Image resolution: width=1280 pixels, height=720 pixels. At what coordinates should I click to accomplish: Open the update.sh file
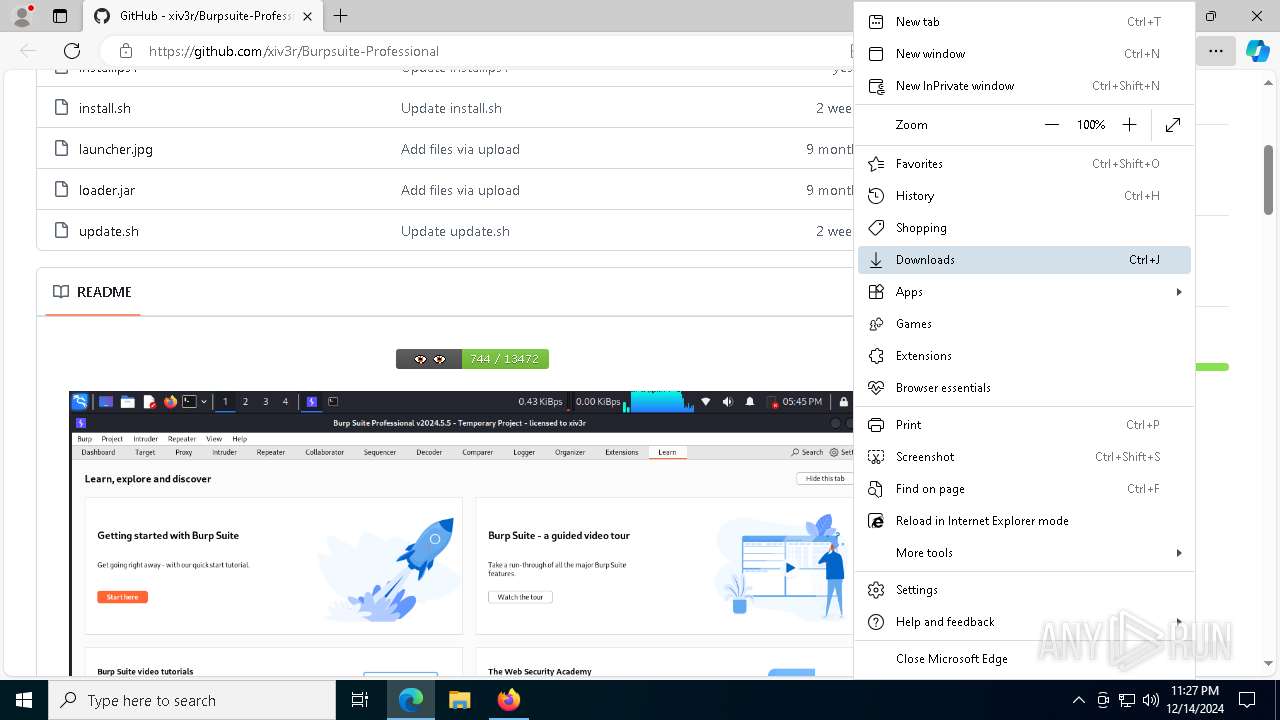coord(109,231)
